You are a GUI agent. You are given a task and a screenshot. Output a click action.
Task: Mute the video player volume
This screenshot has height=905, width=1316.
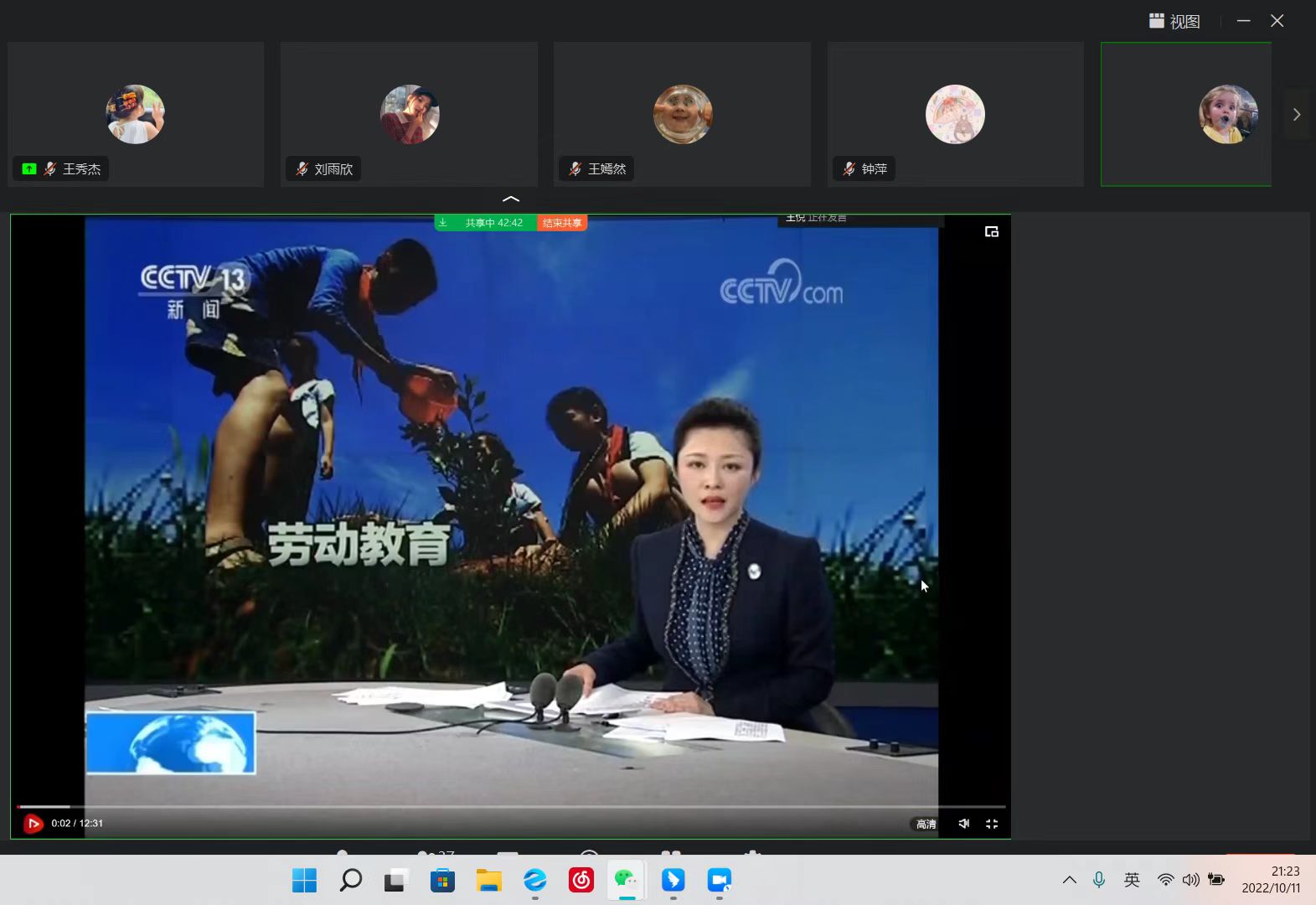tap(964, 824)
